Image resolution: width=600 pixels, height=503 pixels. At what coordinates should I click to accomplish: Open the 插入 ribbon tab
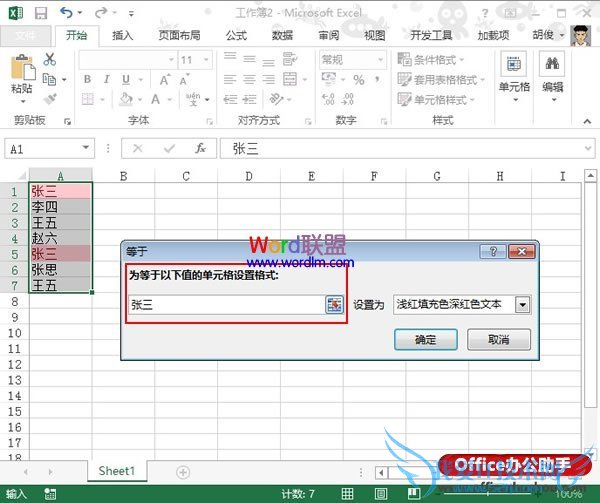pos(122,36)
